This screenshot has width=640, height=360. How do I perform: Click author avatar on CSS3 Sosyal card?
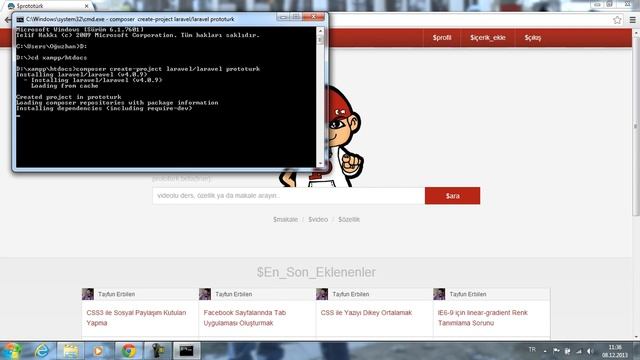click(x=88, y=294)
